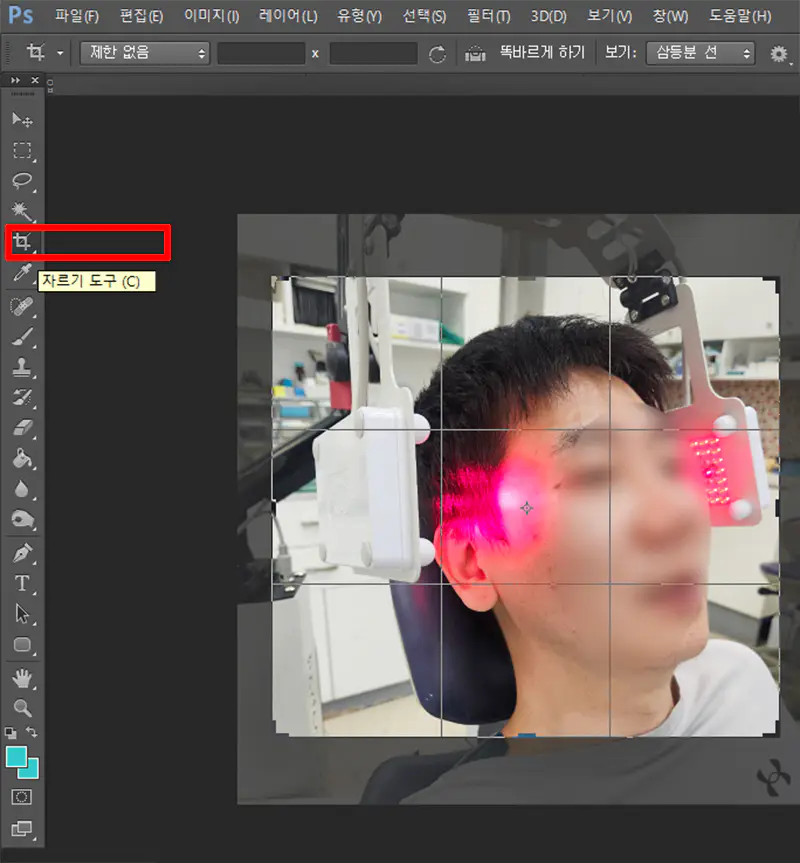The image size is (800, 863).
Task: Select the Healing Brush tool
Action: (x=22, y=307)
